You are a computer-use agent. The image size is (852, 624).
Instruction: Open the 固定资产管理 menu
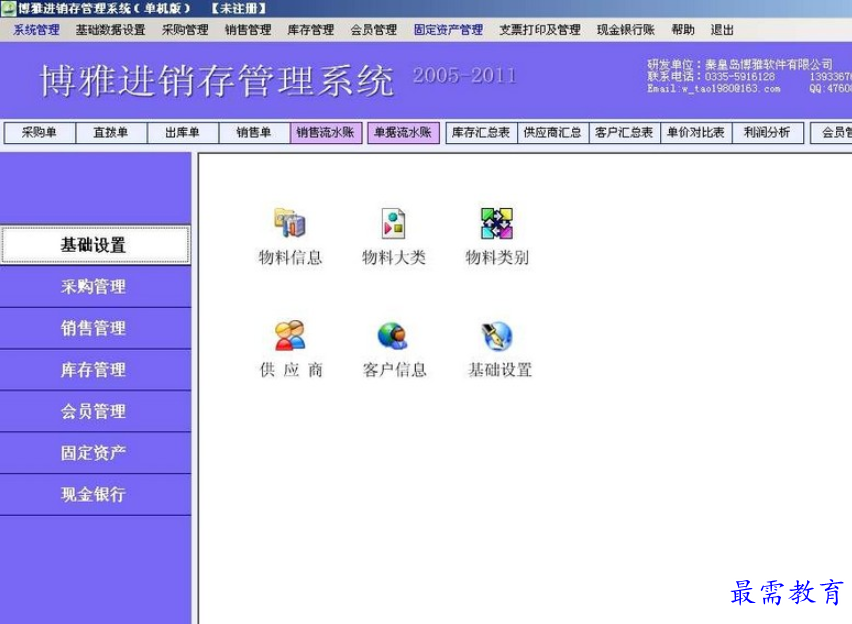click(448, 30)
